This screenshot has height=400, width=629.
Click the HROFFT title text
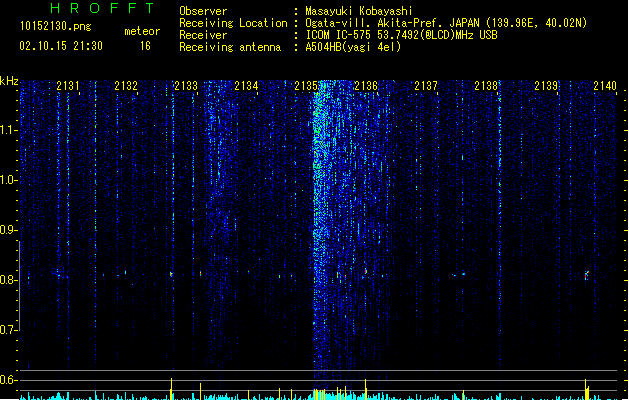click(x=103, y=8)
